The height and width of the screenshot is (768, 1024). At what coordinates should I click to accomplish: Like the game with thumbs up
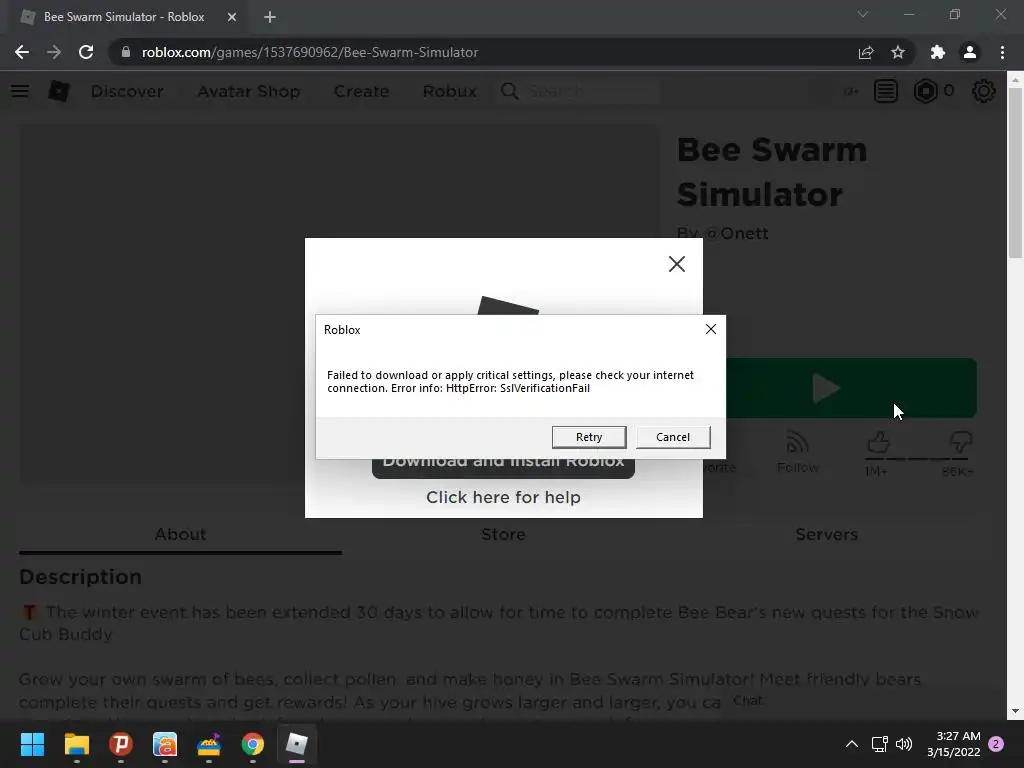(x=878, y=443)
